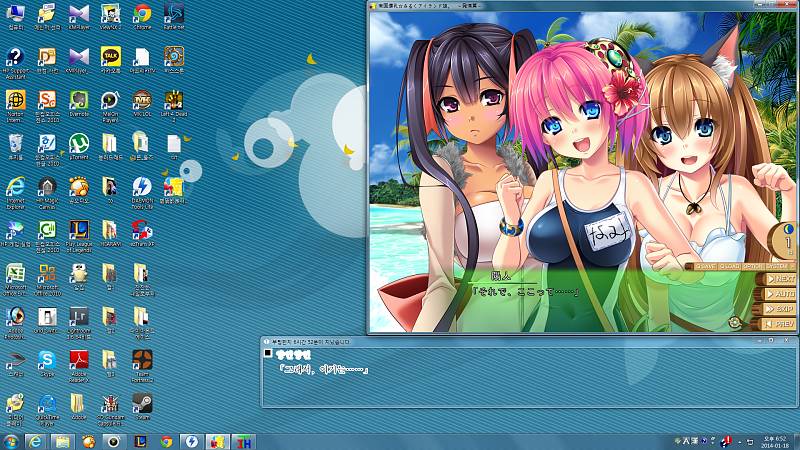Click the Windows Start button
Screen dimensions: 800x450
click(x=11, y=440)
